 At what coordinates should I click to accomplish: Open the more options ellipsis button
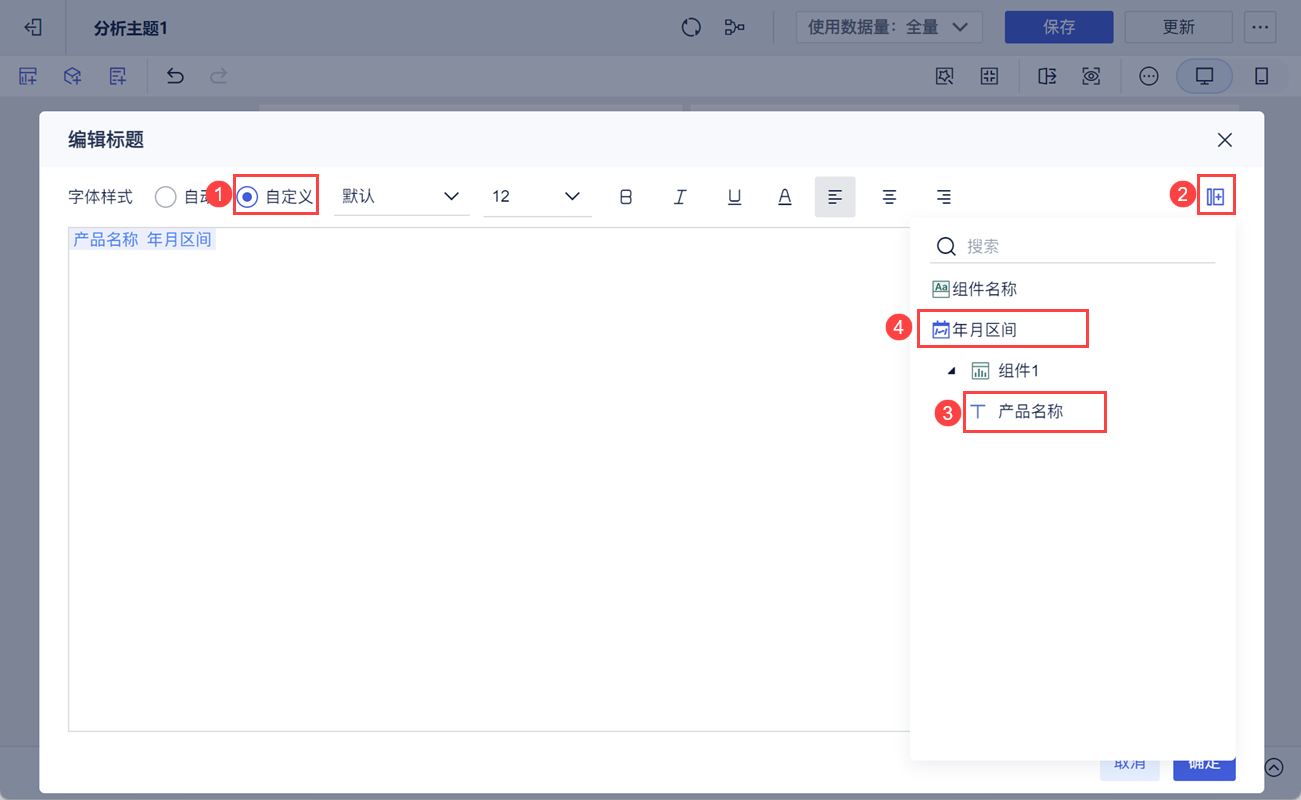pyautogui.click(x=1260, y=27)
